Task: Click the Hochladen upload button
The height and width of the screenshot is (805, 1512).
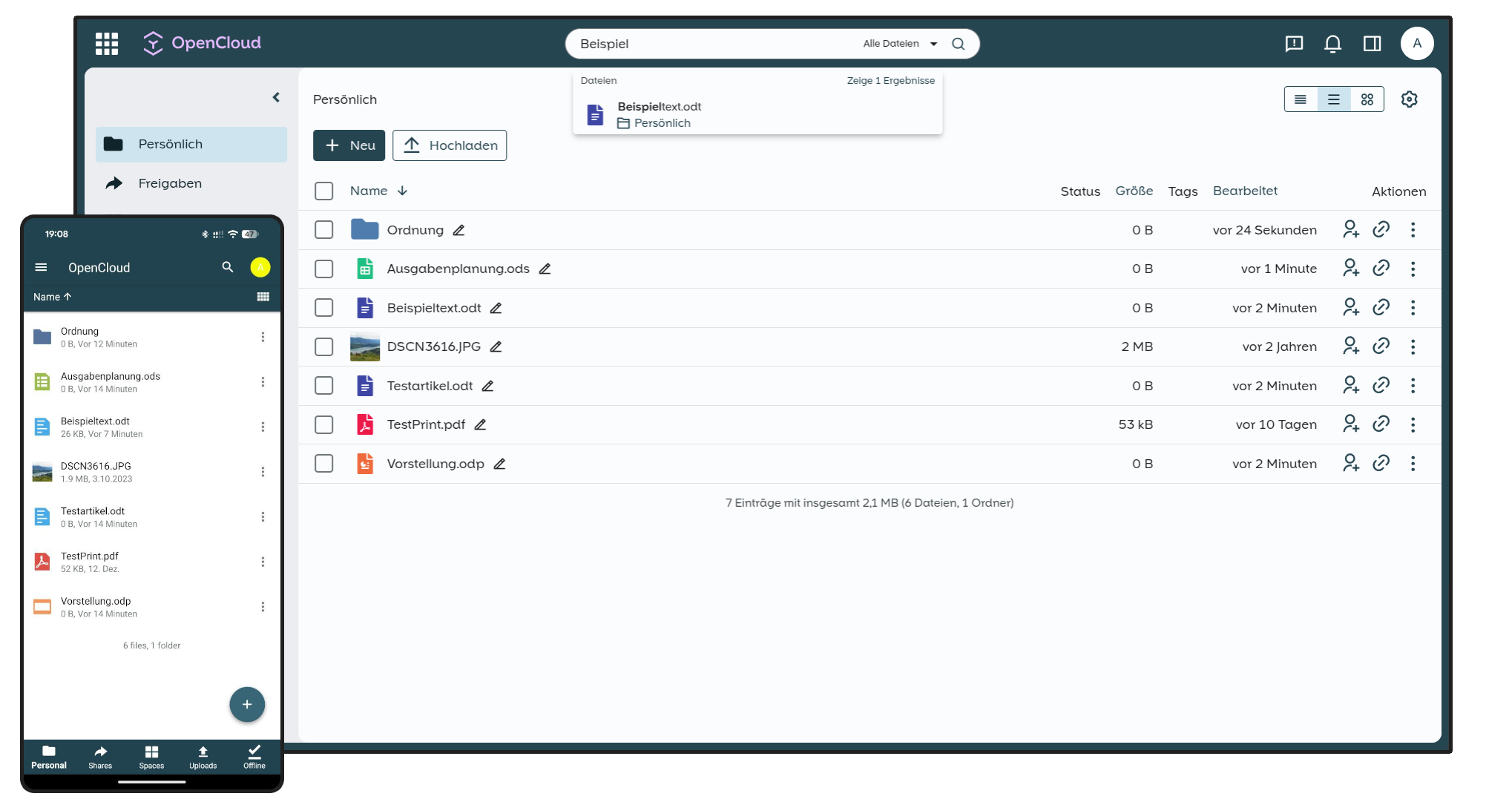Action: (x=450, y=145)
